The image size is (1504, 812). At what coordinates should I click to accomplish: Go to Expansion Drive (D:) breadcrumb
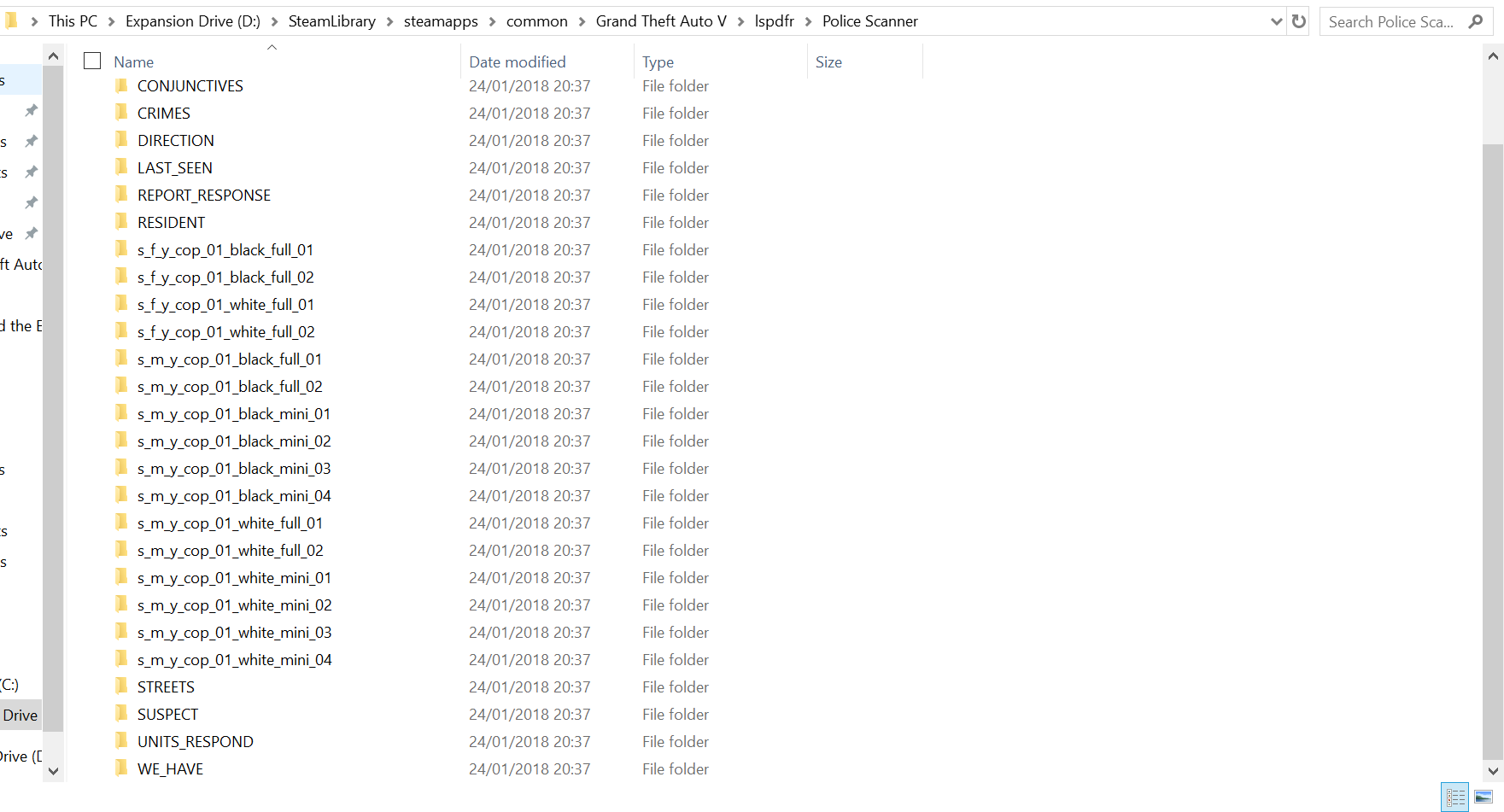point(193,21)
